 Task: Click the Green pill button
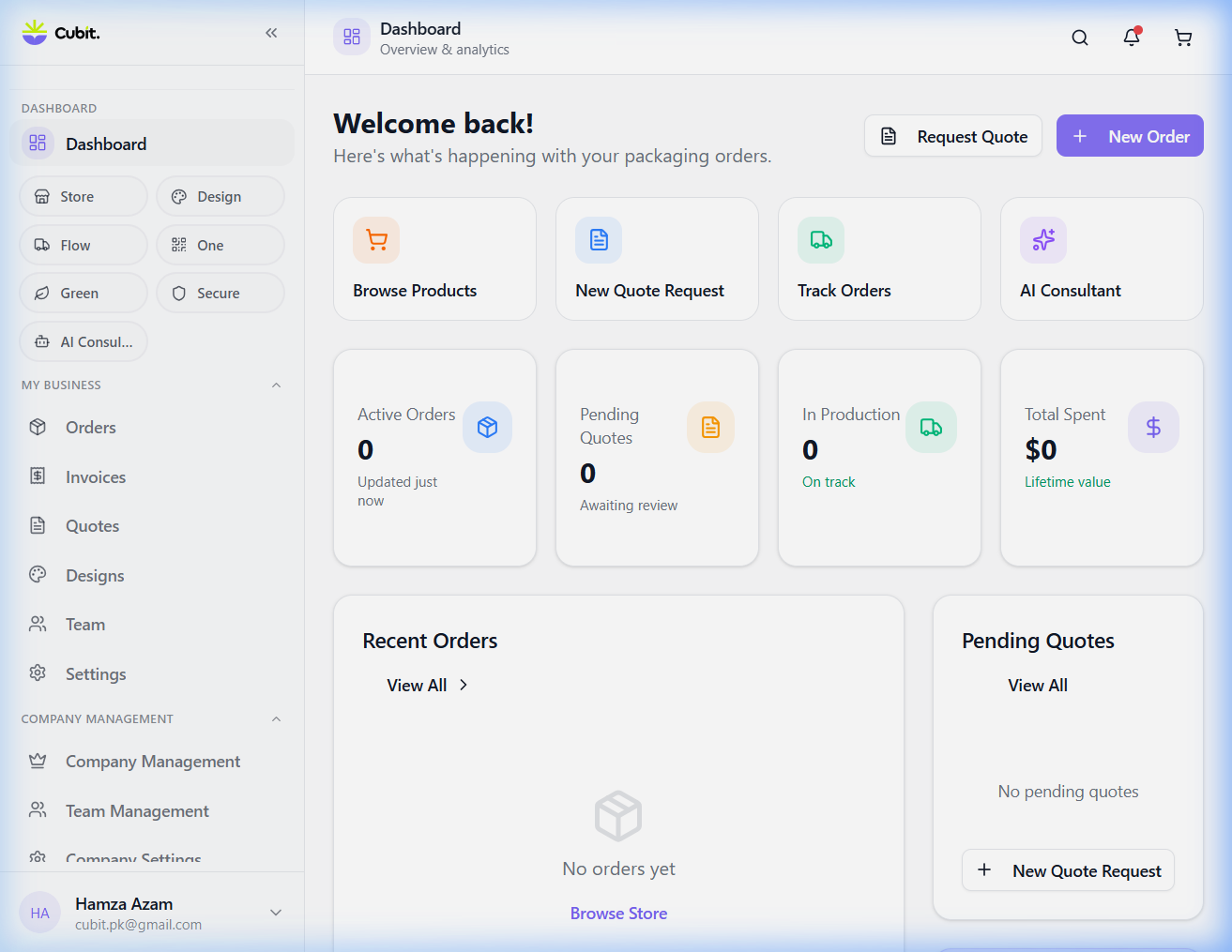point(84,293)
